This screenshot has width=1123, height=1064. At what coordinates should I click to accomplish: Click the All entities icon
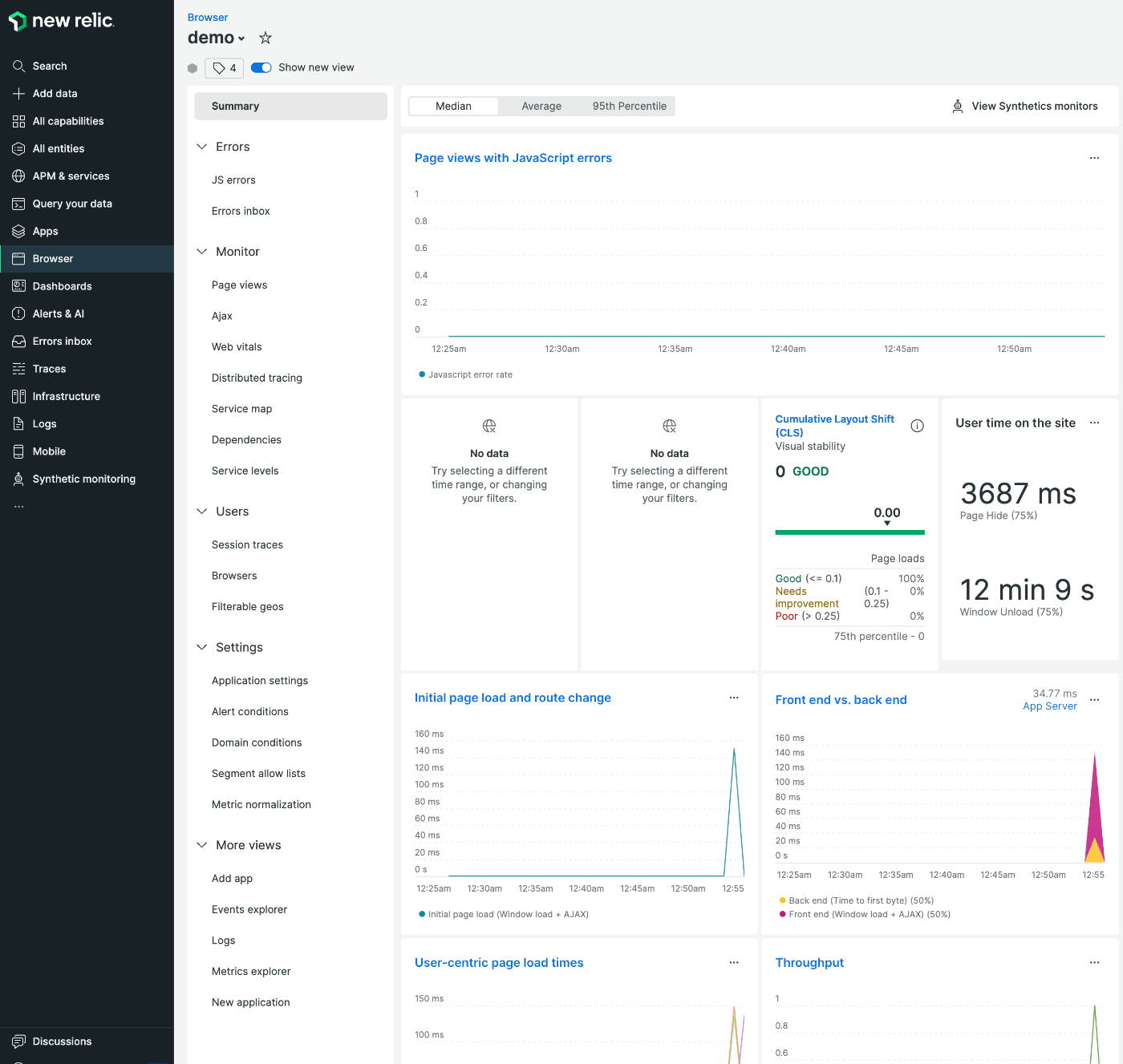[x=18, y=148]
